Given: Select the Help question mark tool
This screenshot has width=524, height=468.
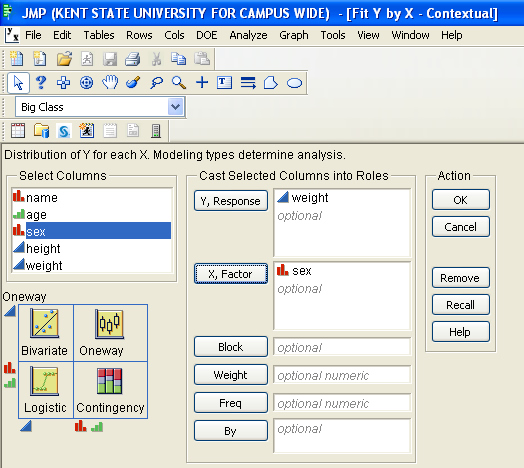Looking at the screenshot, I should (x=41, y=82).
